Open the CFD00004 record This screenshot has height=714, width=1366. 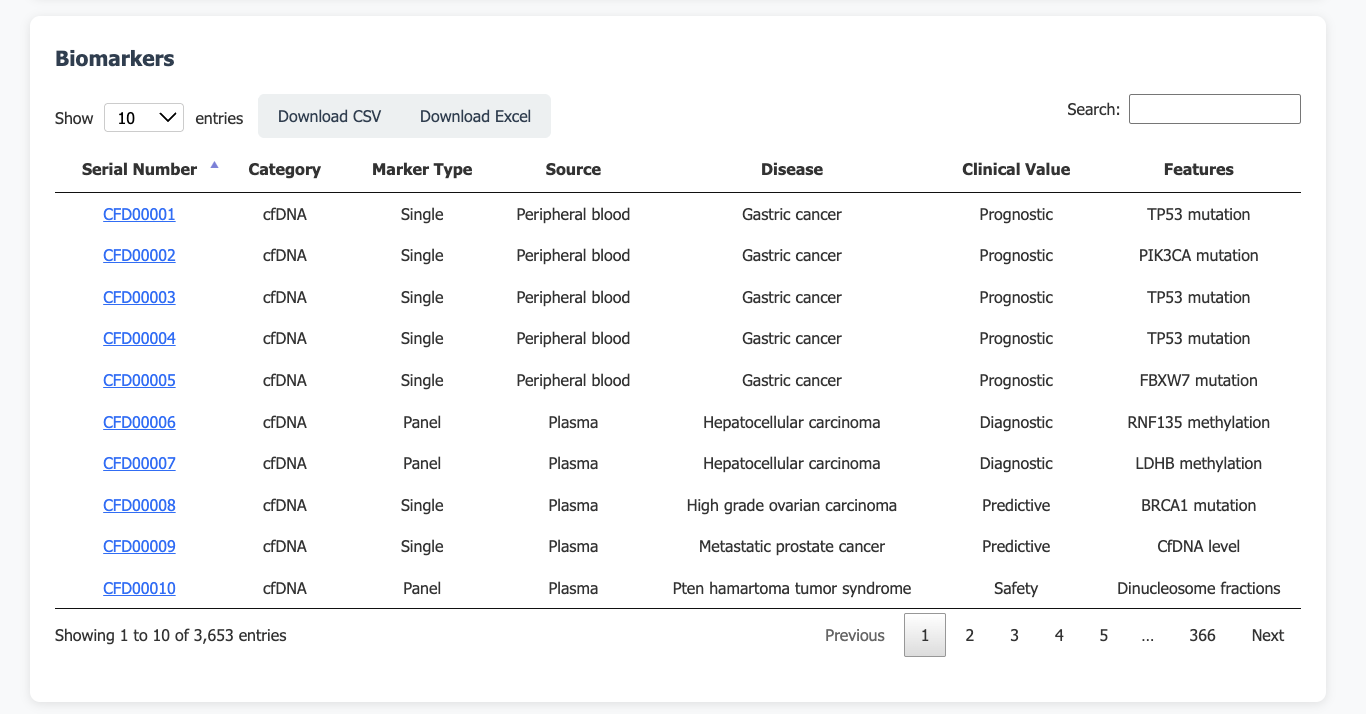click(139, 338)
